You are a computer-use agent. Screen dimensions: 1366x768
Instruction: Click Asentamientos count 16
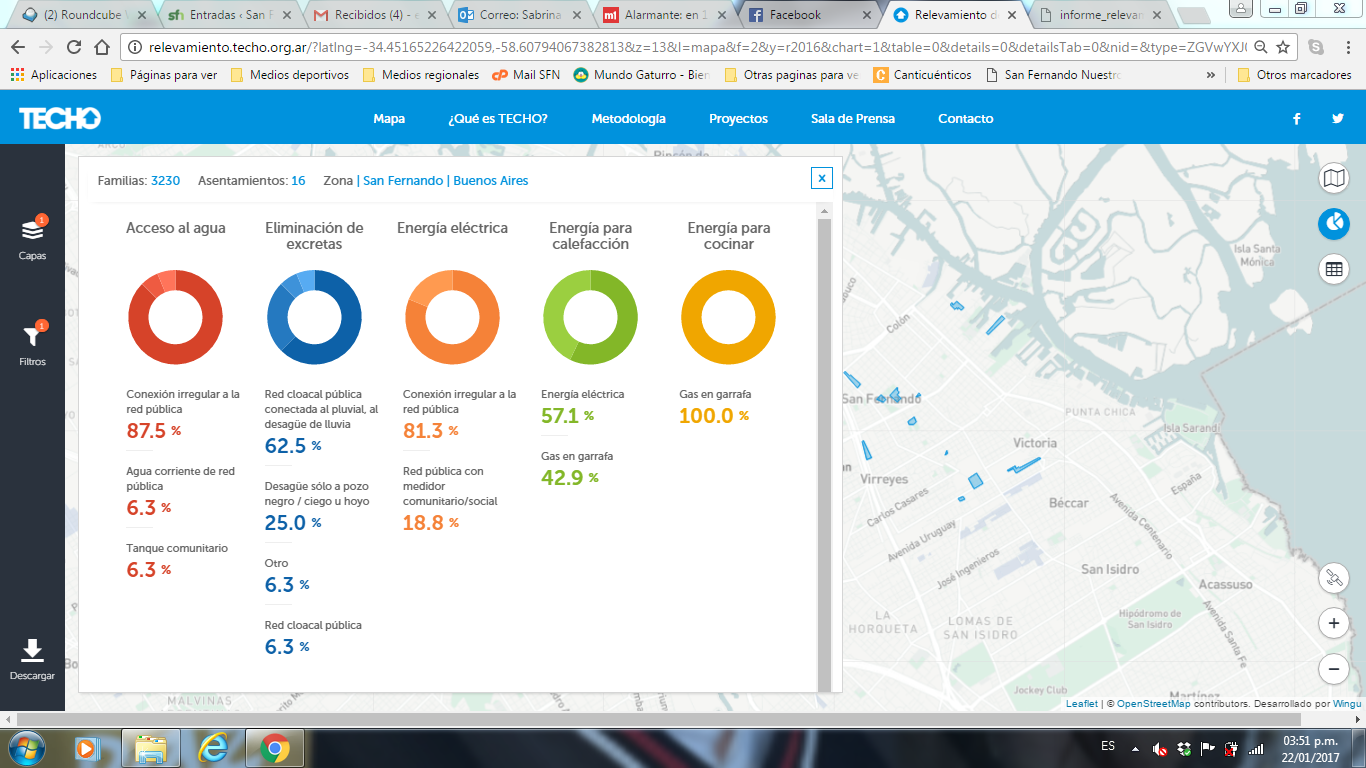pyautogui.click(x=298, y=181)
